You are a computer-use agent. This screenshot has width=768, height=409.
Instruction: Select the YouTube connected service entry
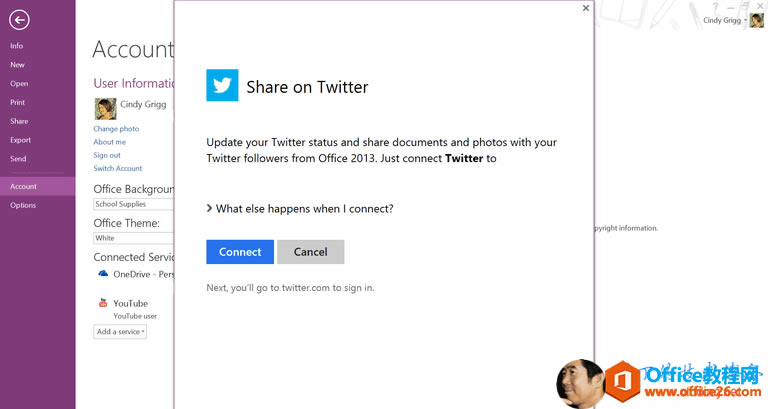pos(130,304)
